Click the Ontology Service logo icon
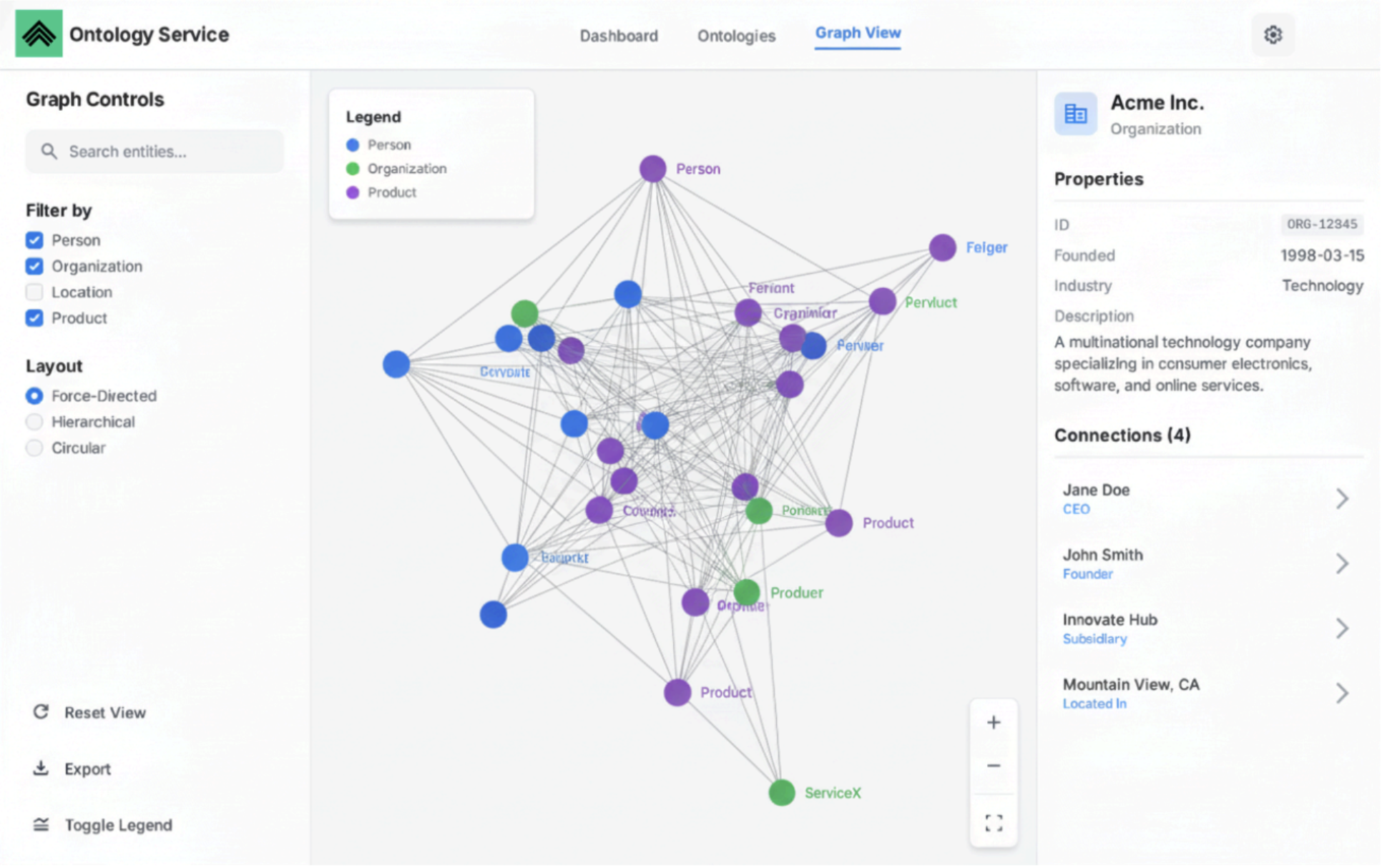Screen dimensions: 1382x868 (x=39, y=32)
